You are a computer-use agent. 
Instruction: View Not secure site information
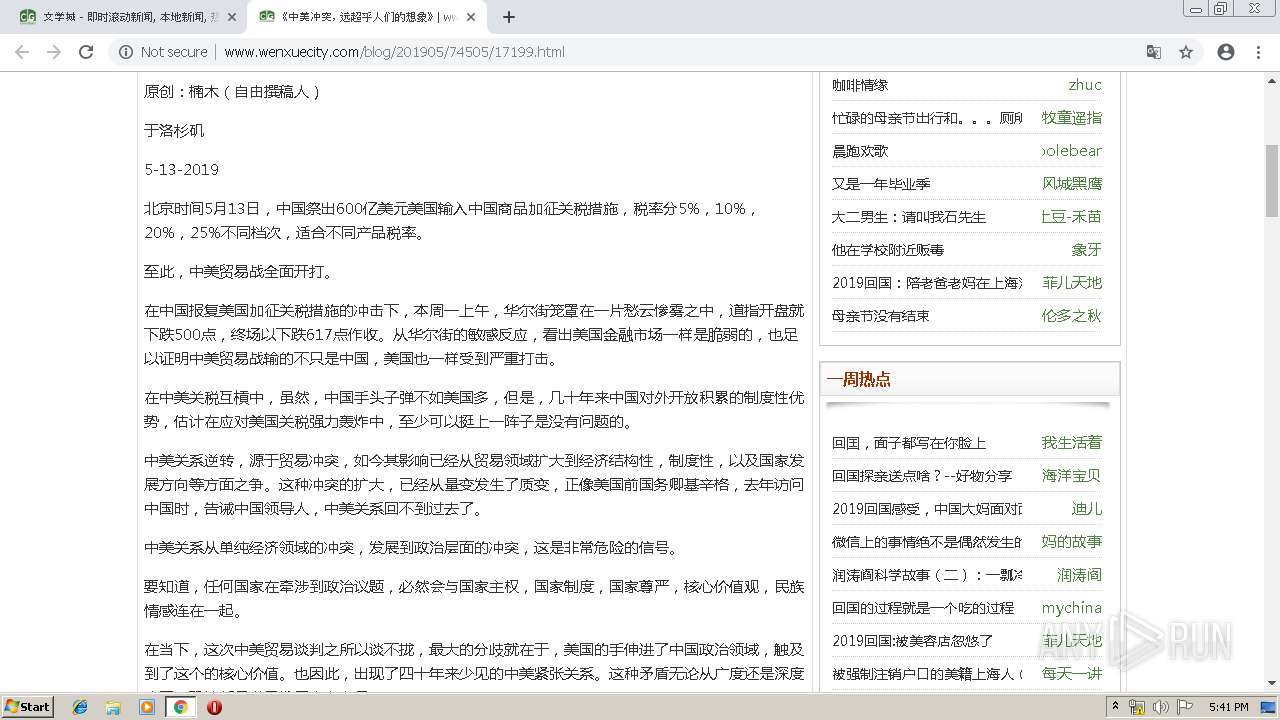click(163, 52)
